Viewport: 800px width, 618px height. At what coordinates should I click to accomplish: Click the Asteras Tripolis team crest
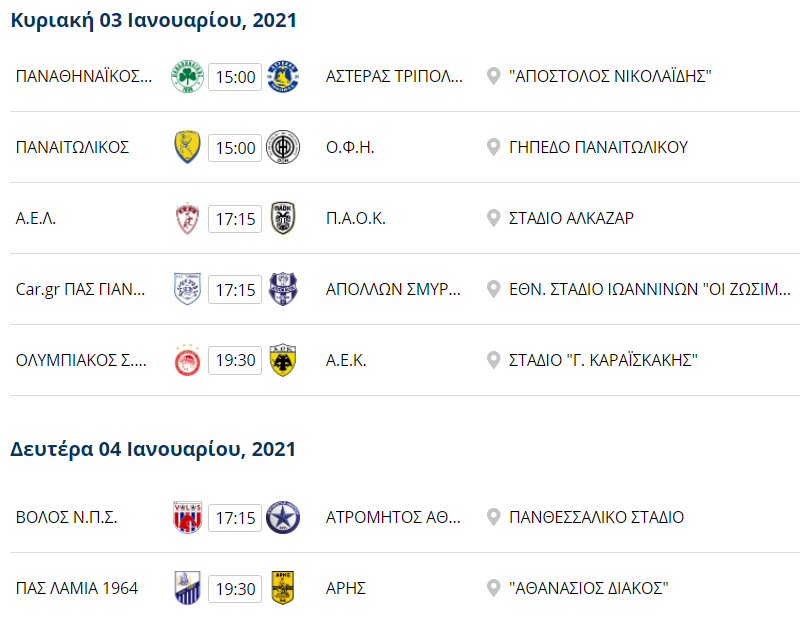283,77
